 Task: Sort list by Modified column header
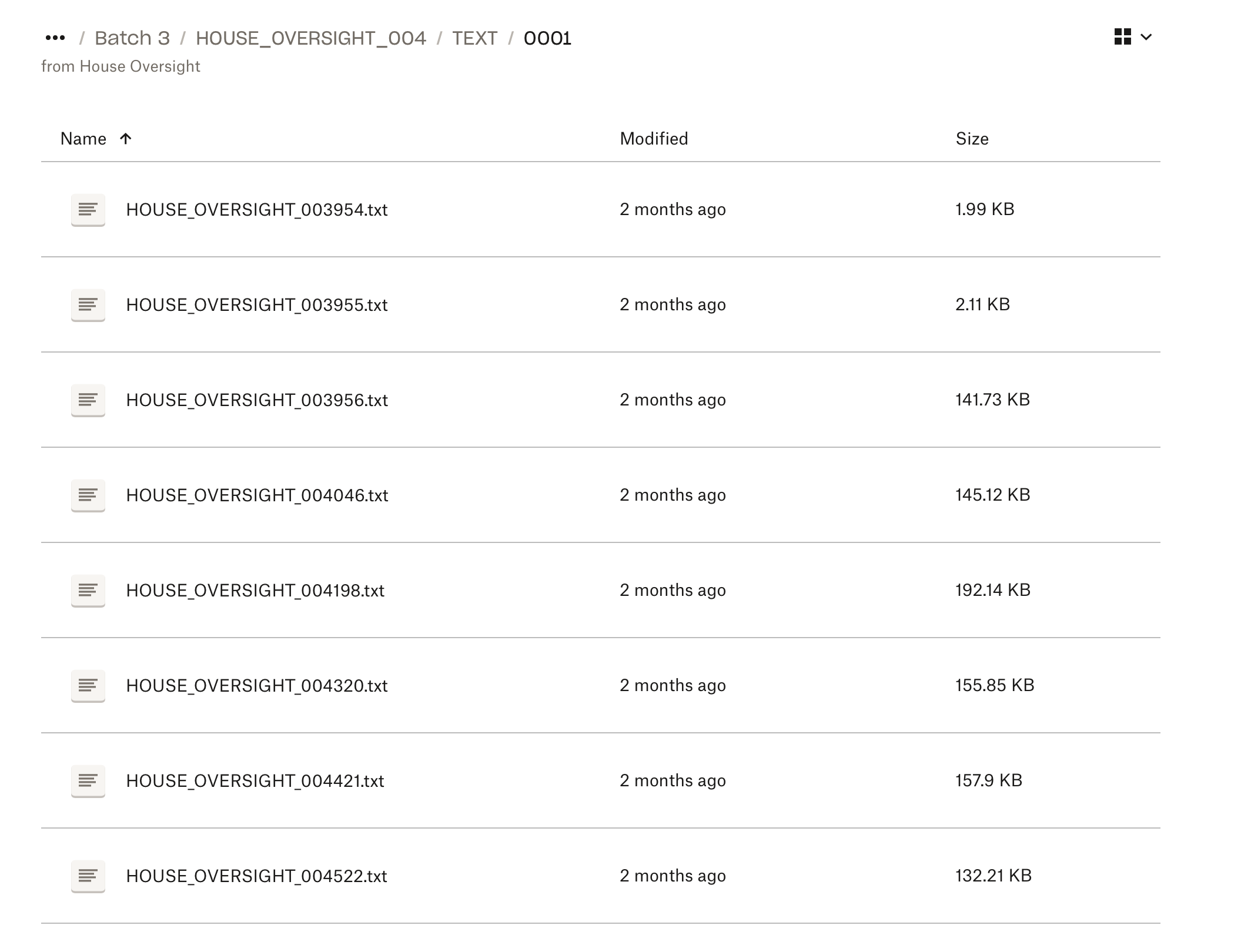(654, 139)
